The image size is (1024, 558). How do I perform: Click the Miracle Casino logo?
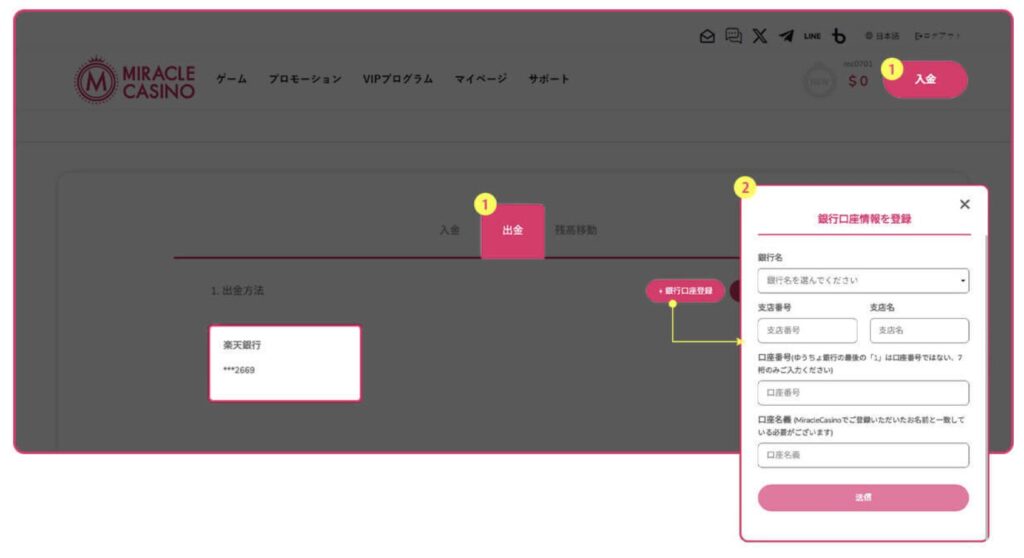135,80
